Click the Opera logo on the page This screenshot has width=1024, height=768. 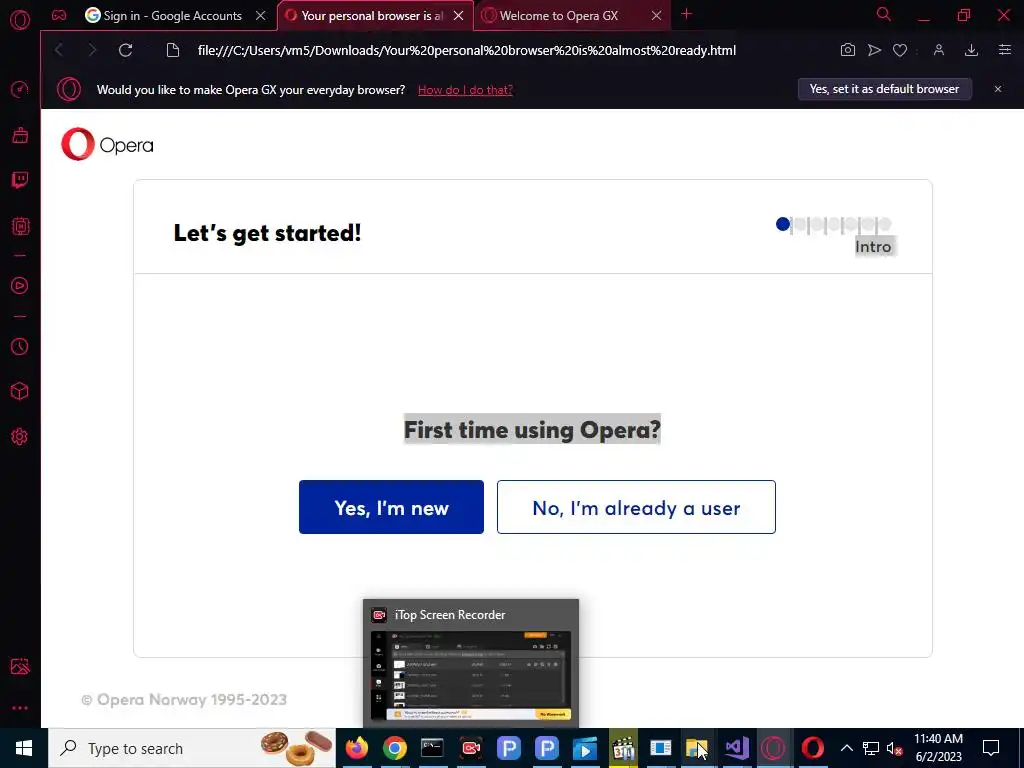click(107, 144)
